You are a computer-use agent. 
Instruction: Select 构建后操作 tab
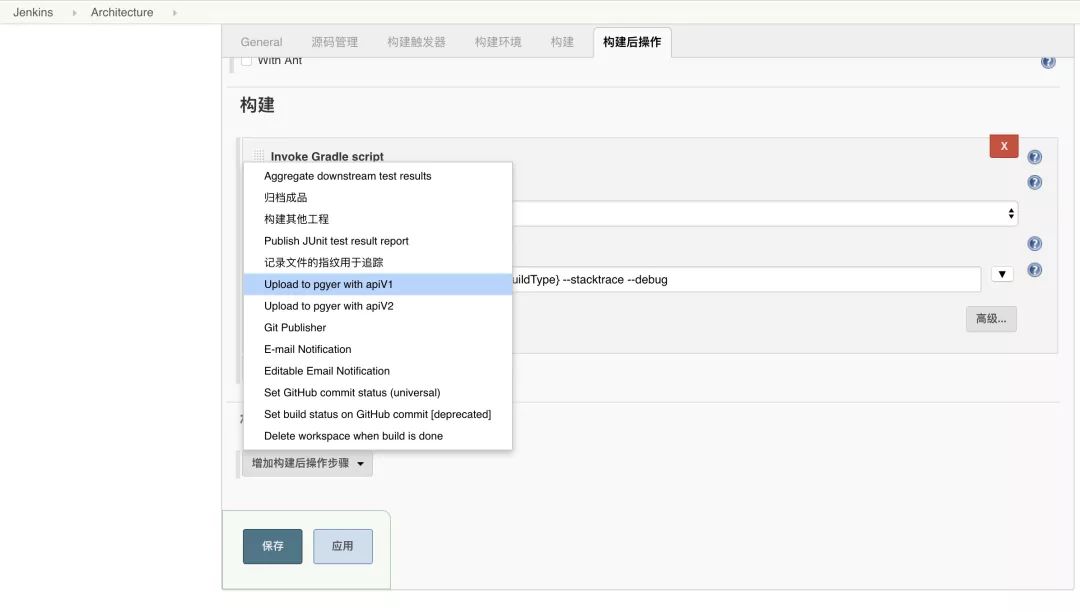click(632, 42)
